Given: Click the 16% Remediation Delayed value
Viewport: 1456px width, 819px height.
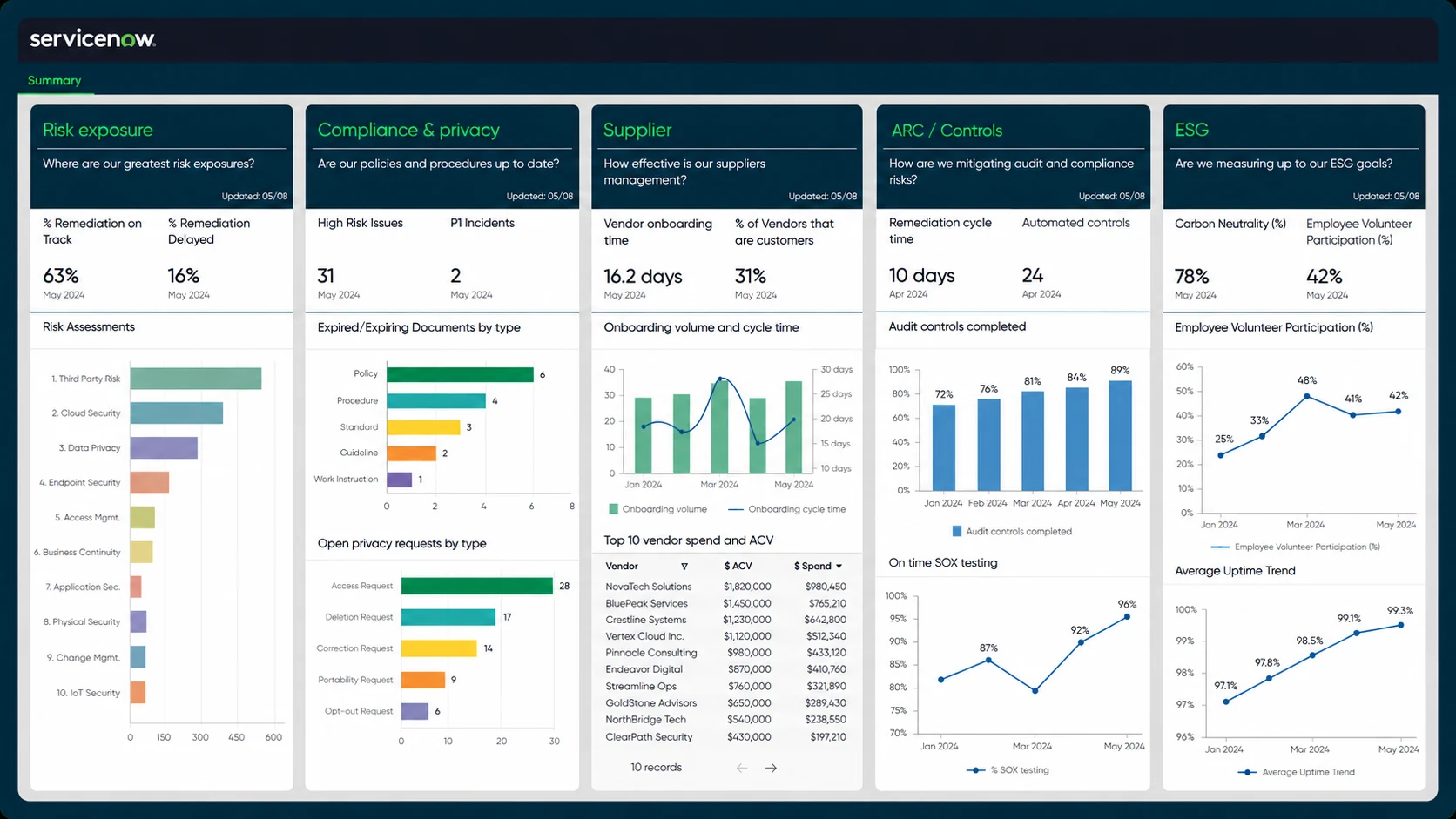Looking at the screenshot, I should [x=184, y=276].
